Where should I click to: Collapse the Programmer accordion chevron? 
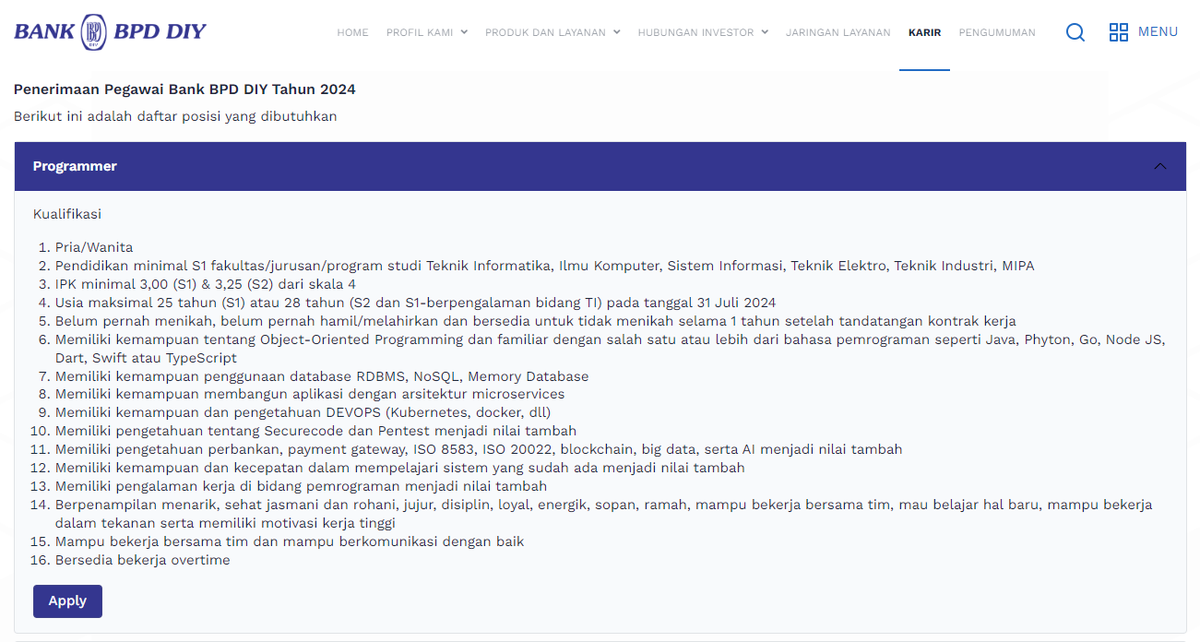click(1160, 166)
